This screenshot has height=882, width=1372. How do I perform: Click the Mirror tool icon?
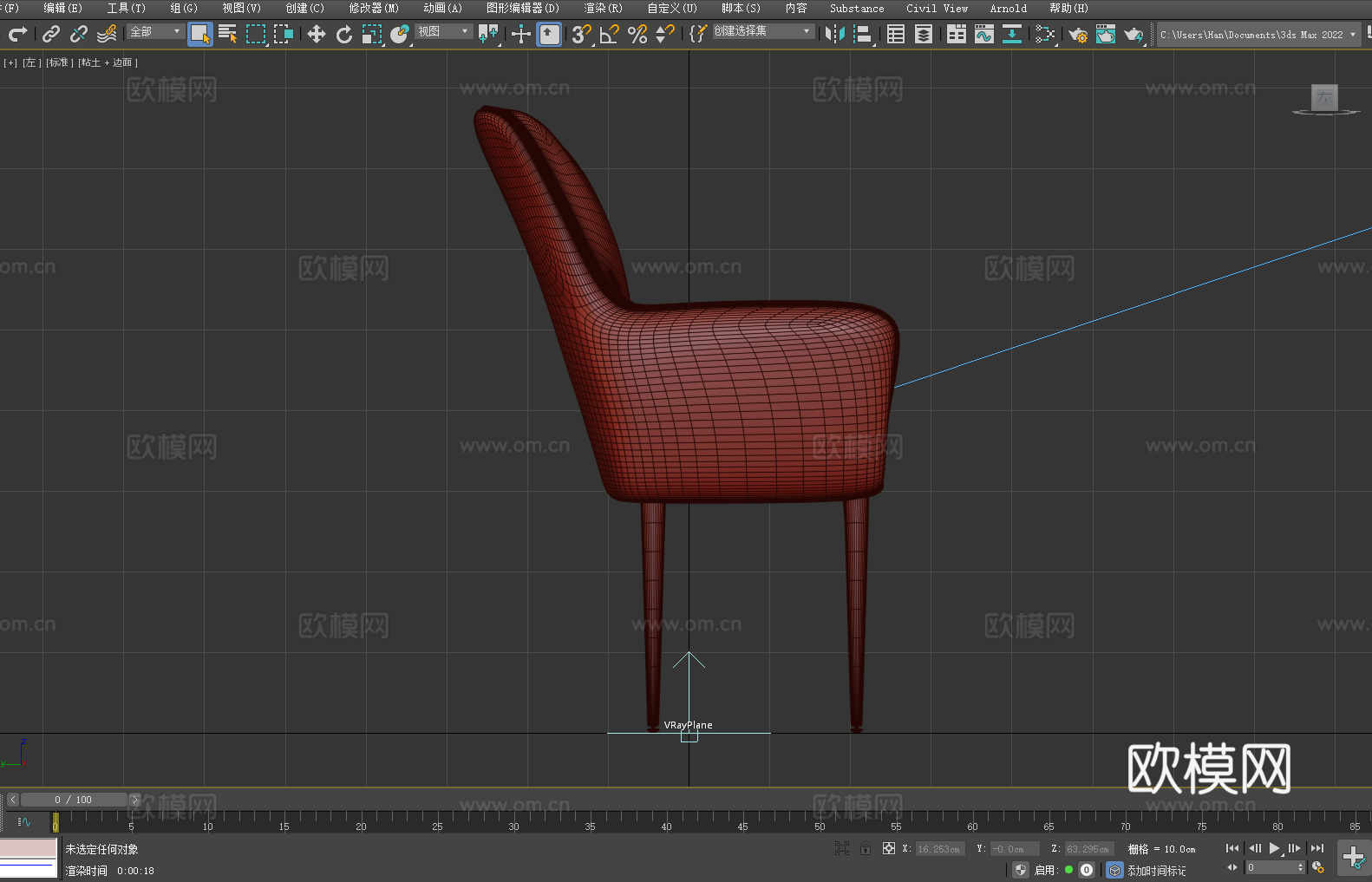point(835,34)
